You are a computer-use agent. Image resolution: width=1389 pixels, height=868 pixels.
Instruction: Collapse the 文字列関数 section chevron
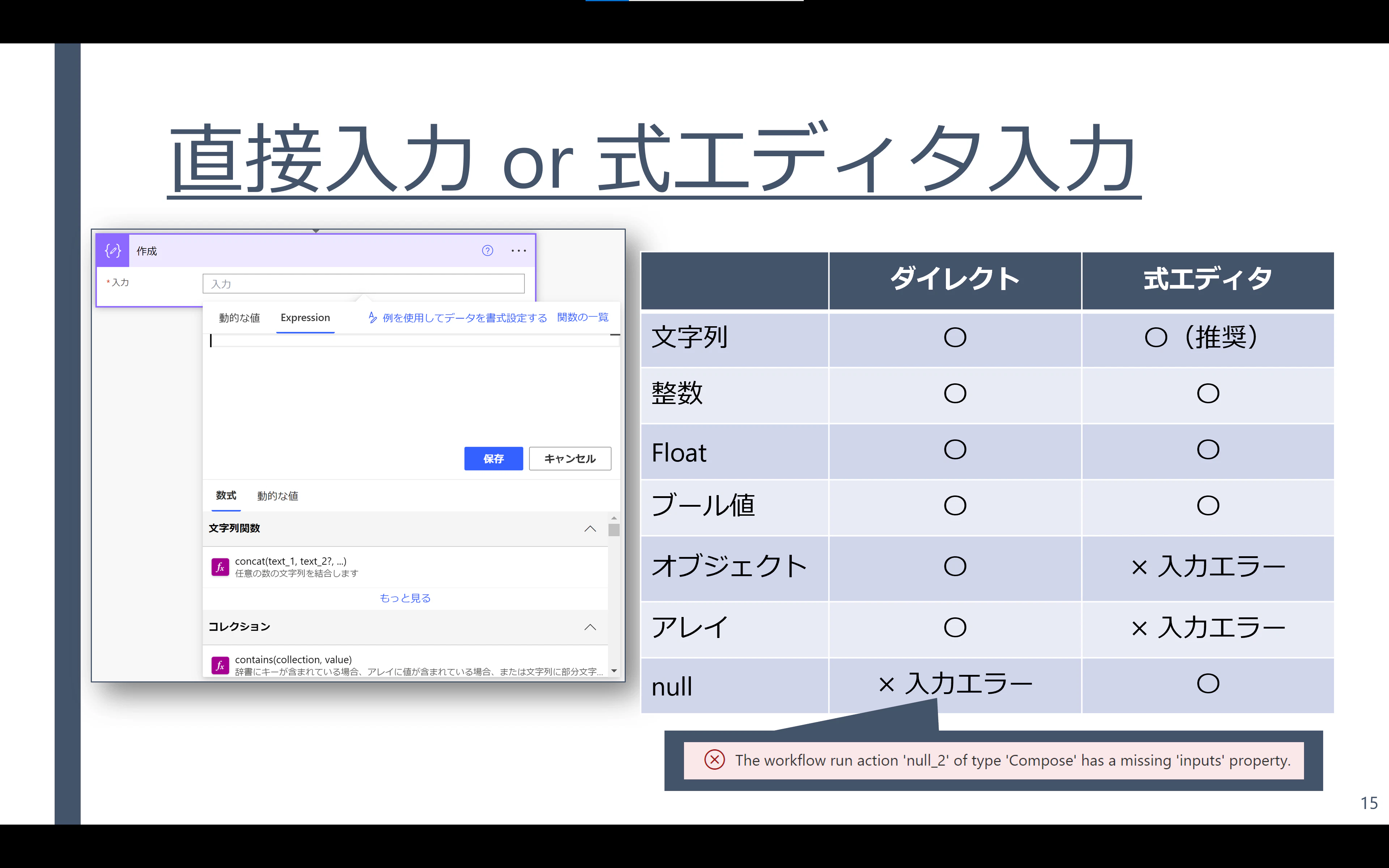pyautogui.click(x=590, y=529)
